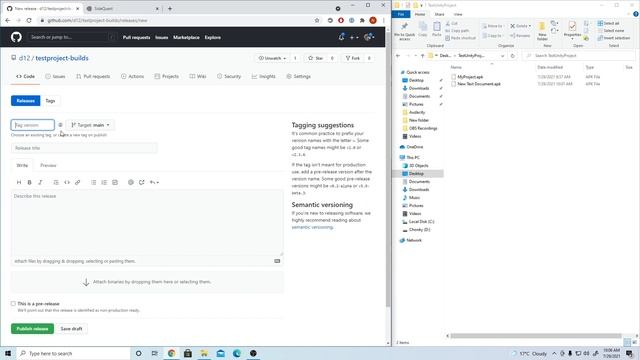Open Windows Start menu
This screenshot has width=640, height=360.
click(8, 353)
